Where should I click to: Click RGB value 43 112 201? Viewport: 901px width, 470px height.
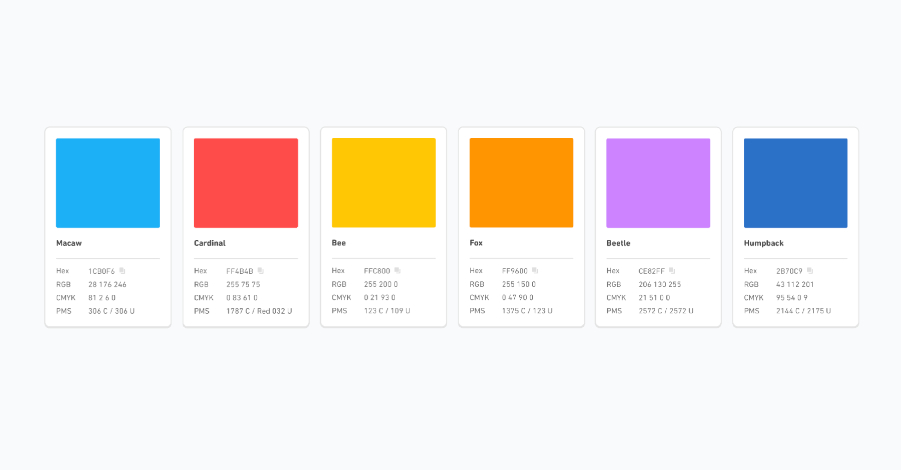point(795,284)
